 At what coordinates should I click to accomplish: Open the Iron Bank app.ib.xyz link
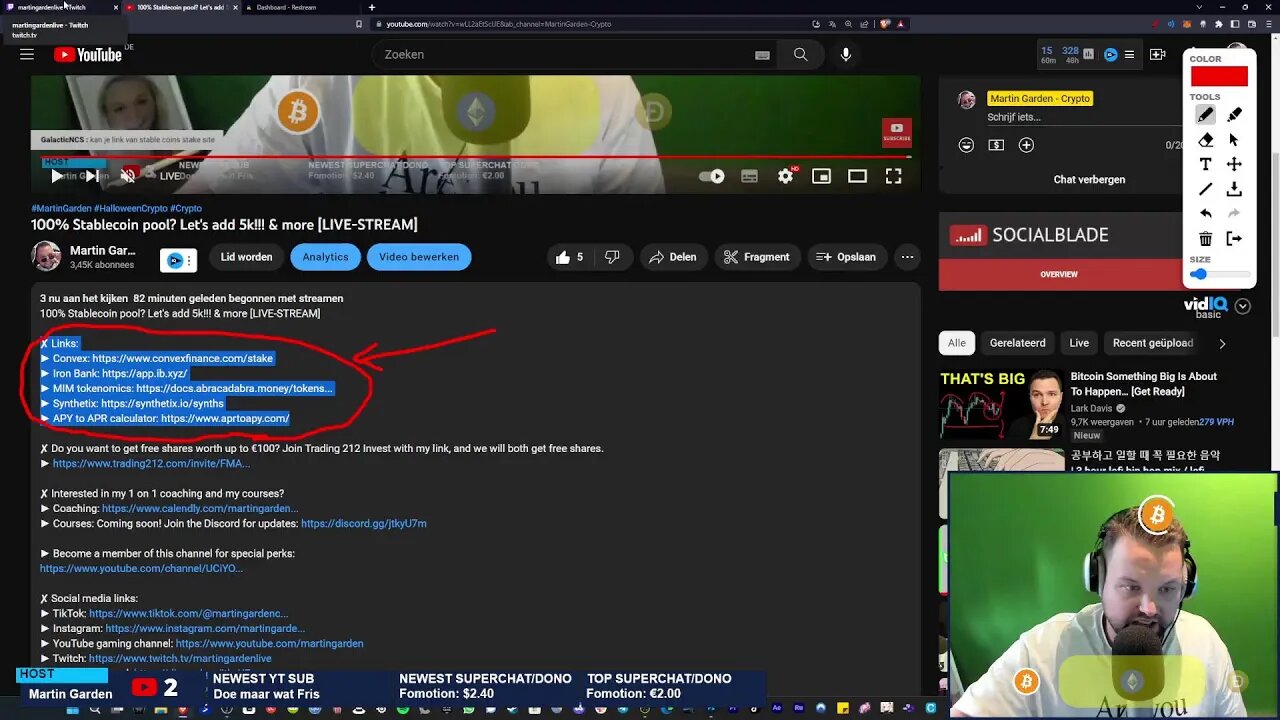click(144, 373)
